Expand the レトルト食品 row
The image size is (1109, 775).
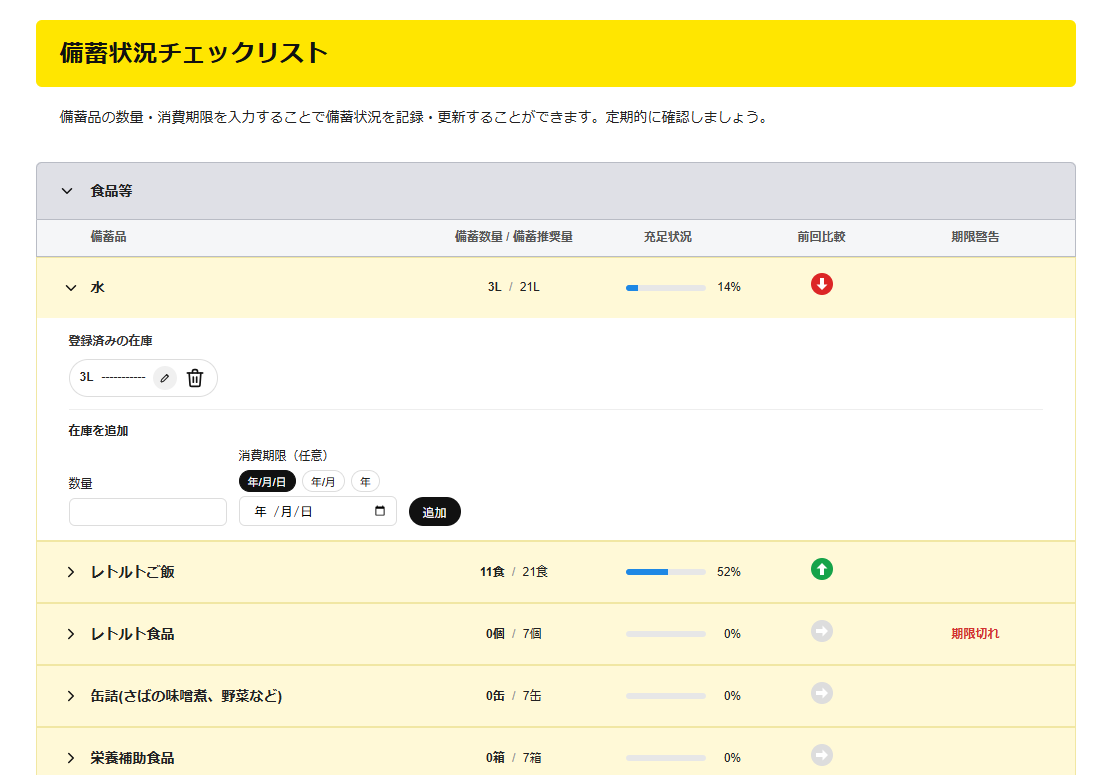tap(71, 634)
